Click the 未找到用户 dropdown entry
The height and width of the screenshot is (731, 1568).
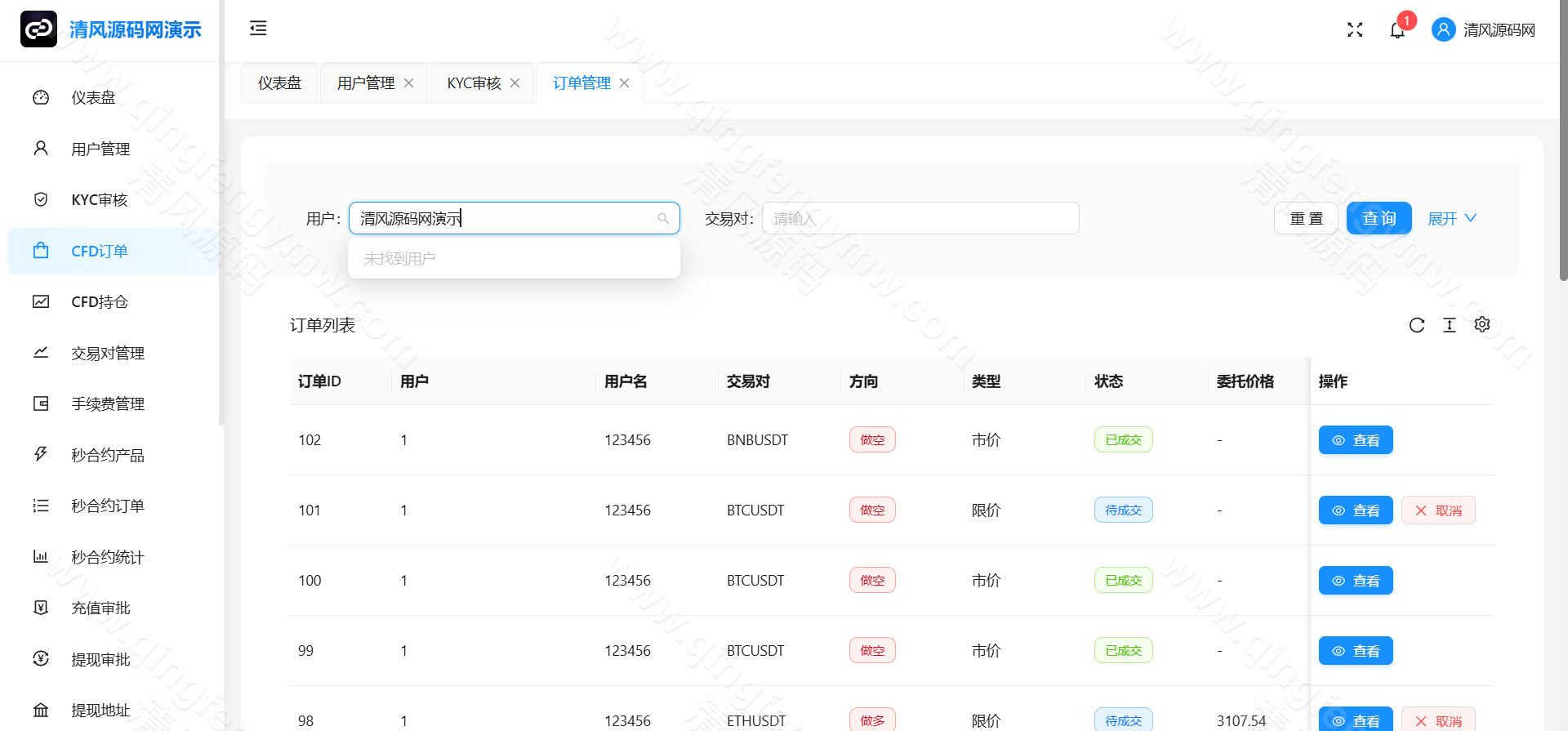[514, 259]
